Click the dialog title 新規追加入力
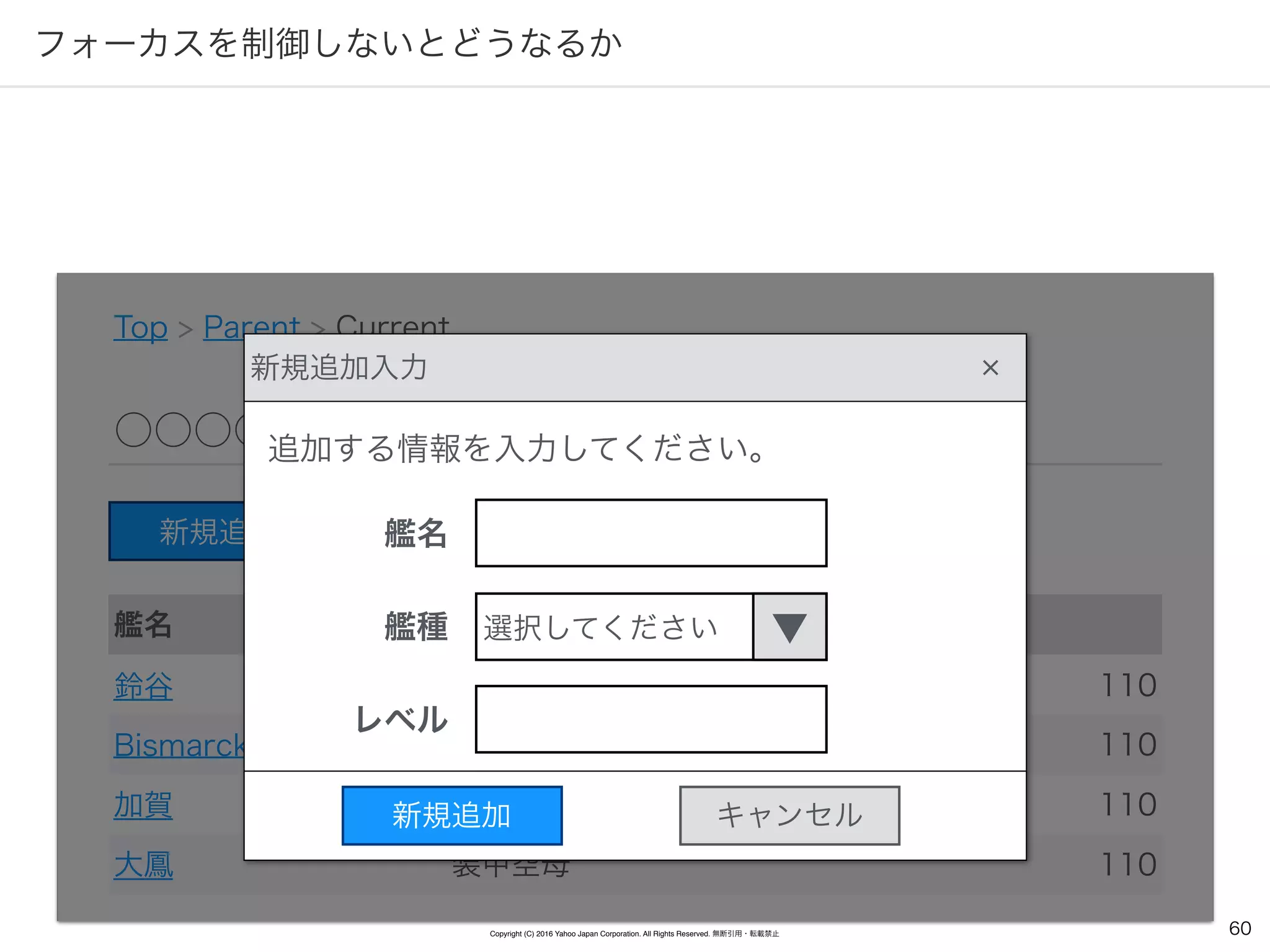The image size is (1270, 952). (x=339, y=368)
